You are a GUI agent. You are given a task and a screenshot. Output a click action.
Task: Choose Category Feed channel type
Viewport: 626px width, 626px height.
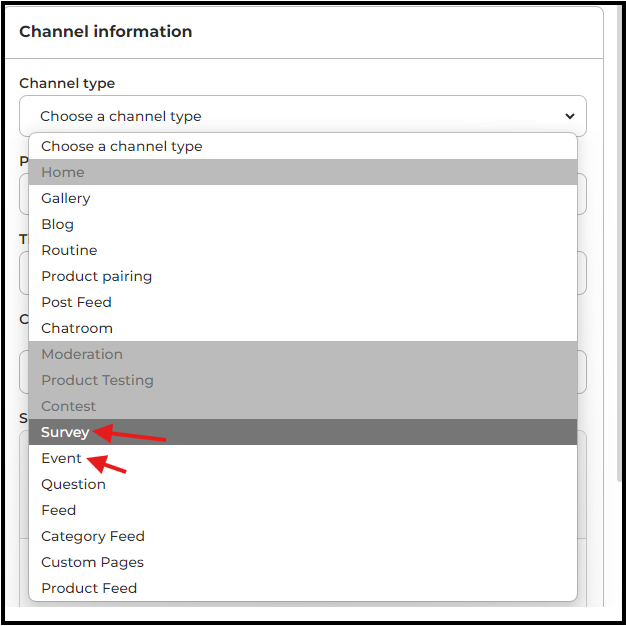click(x=303, y=536)
